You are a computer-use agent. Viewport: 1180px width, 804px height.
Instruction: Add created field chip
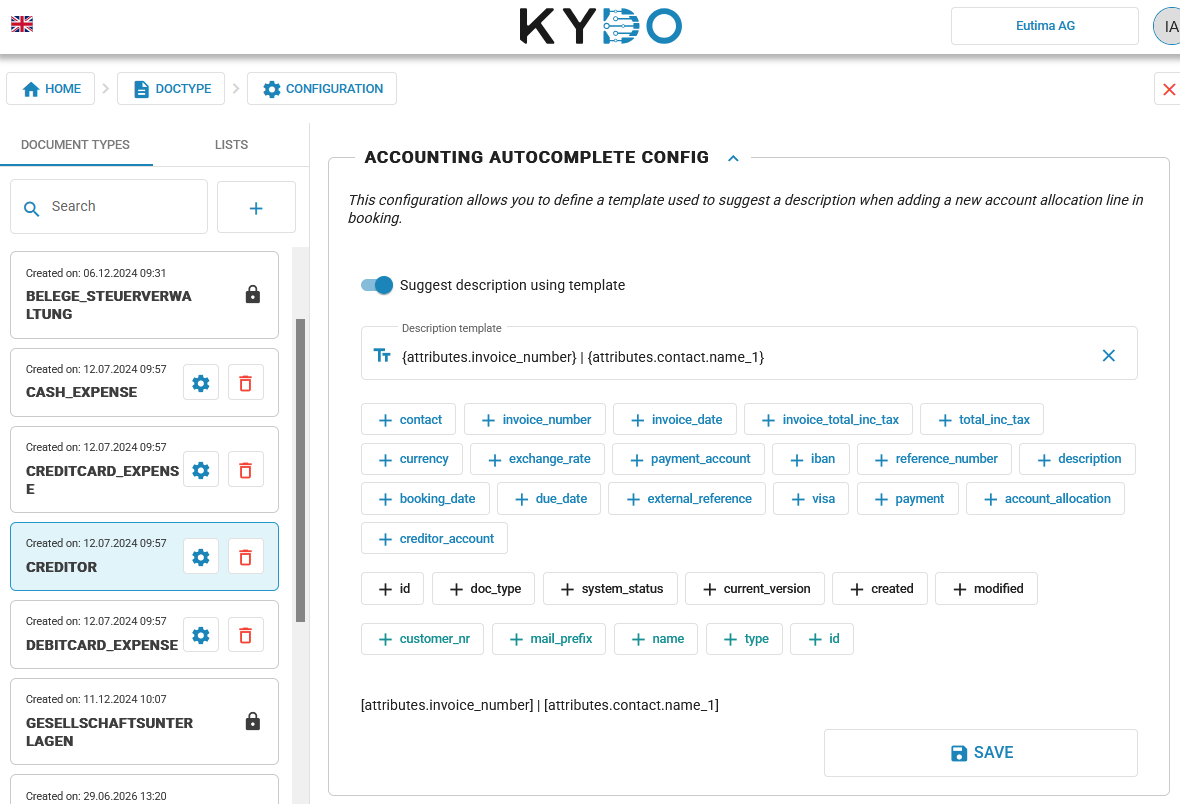(880, 589)
